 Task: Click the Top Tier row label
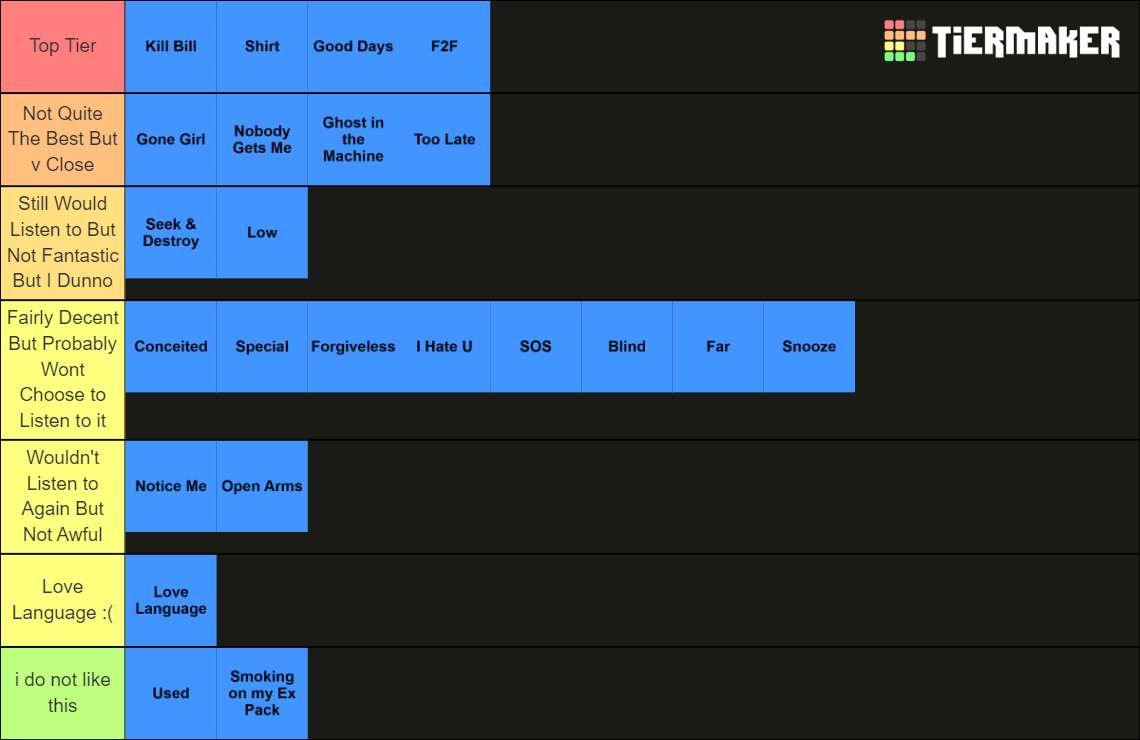point(62,46)
